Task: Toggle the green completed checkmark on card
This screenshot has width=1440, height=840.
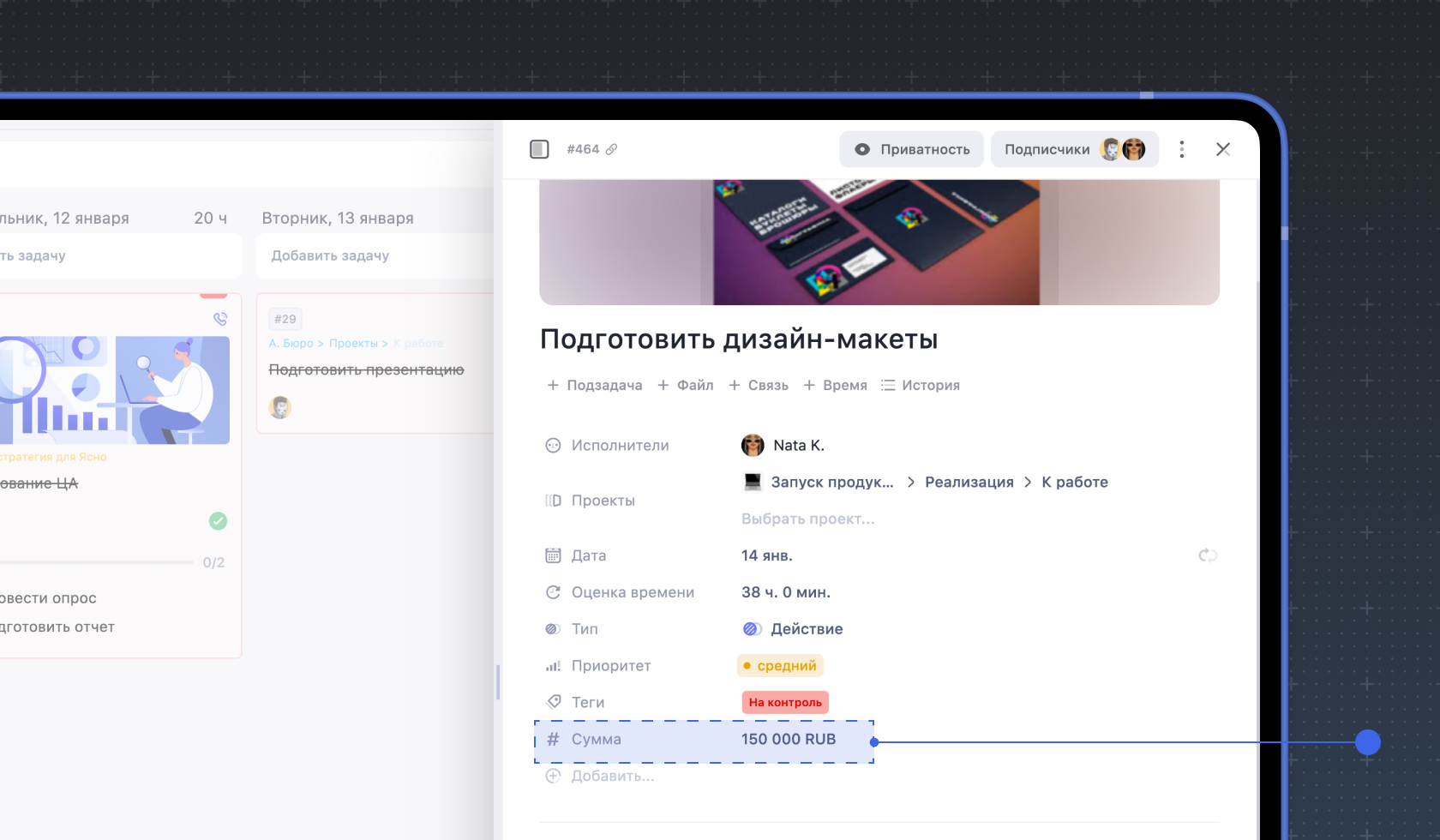Action: click(219, 521)
